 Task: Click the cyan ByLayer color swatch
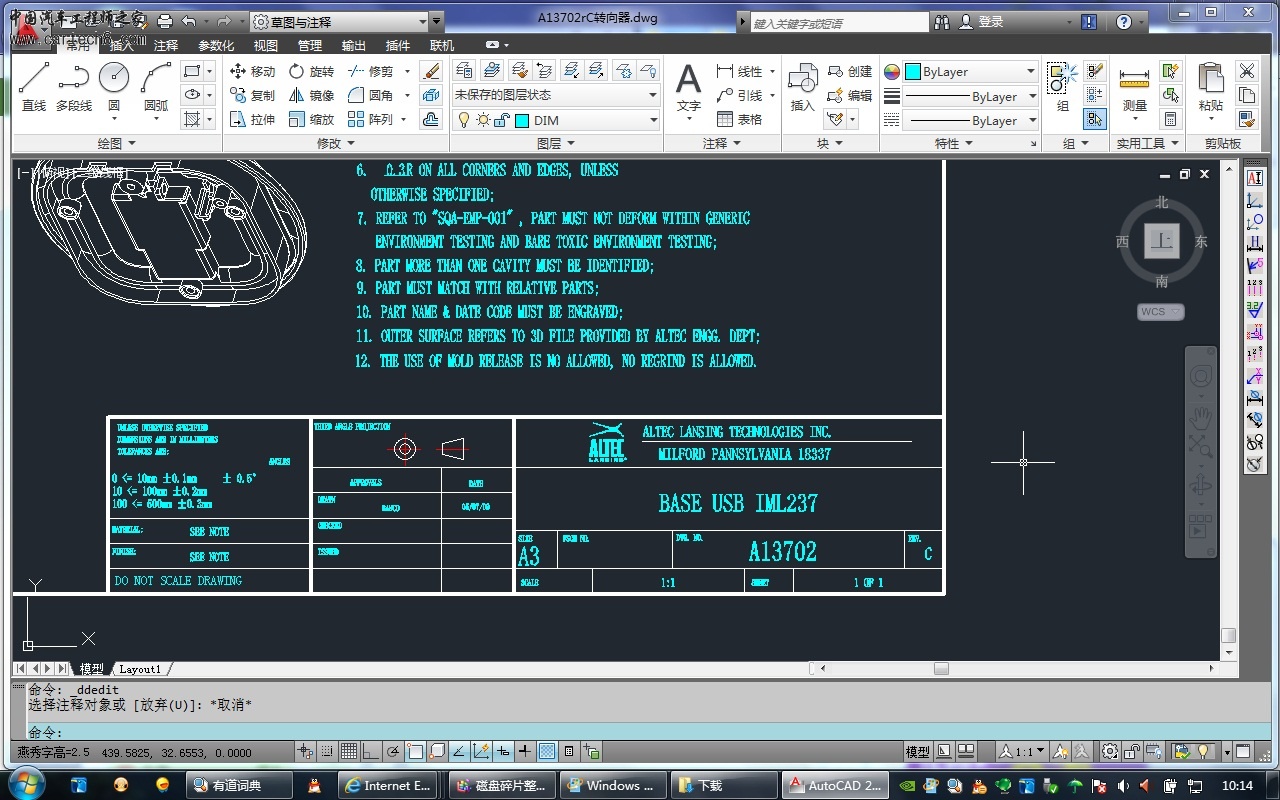(912, 72)
